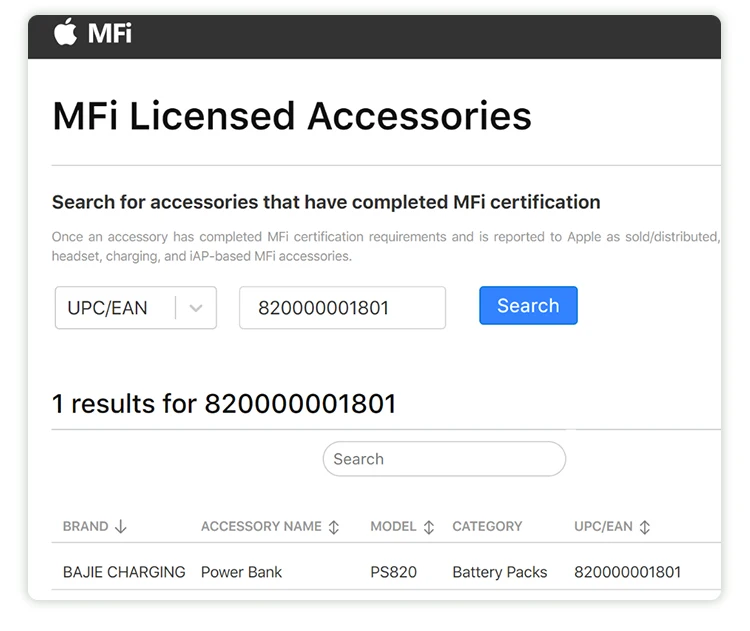The height and width of the screenshot is (631, 750).
Task: Click the BRAND column sort arrow
Action: tap(121, 527)
